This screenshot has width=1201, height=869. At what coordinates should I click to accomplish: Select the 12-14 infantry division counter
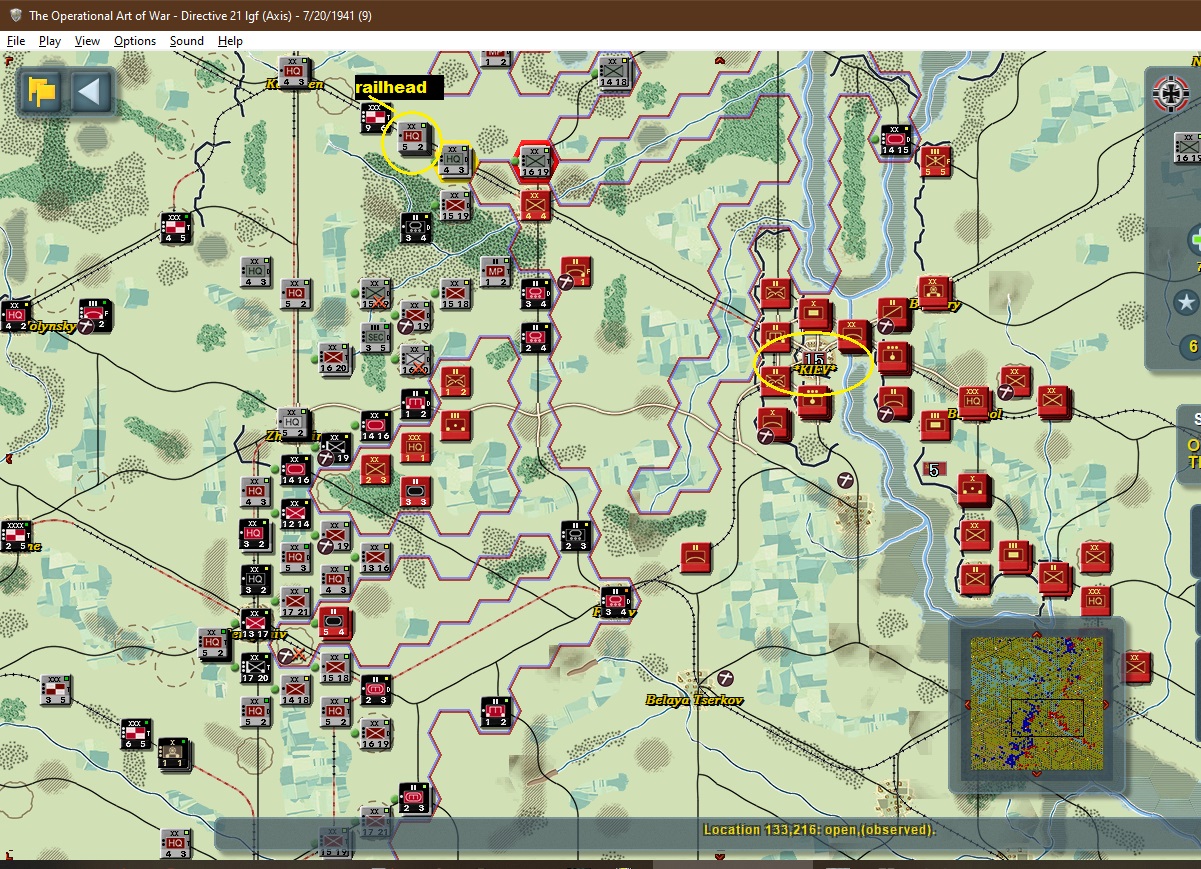coord(295,513)
